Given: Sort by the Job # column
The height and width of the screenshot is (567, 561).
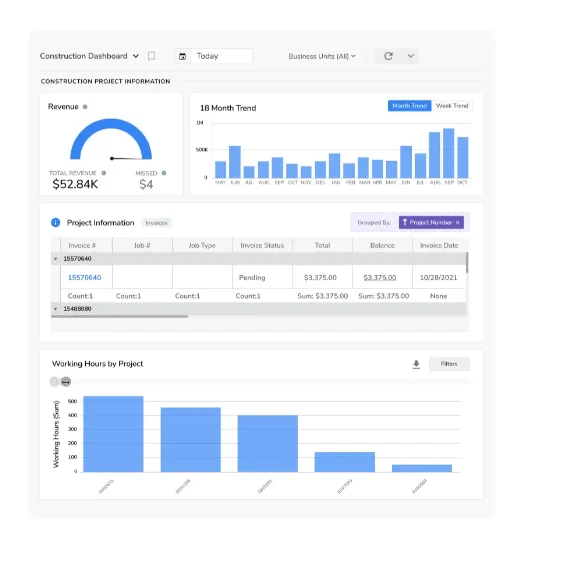Looking at the screenshot, I should tap(142, 246).
